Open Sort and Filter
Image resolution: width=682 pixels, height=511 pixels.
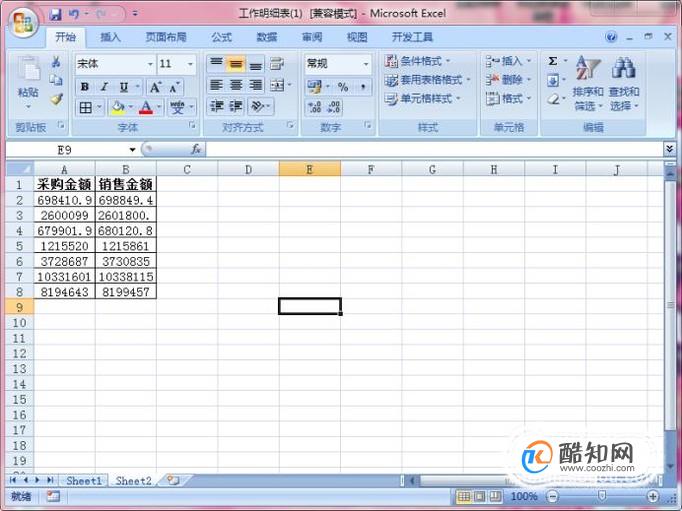(588, 83)
